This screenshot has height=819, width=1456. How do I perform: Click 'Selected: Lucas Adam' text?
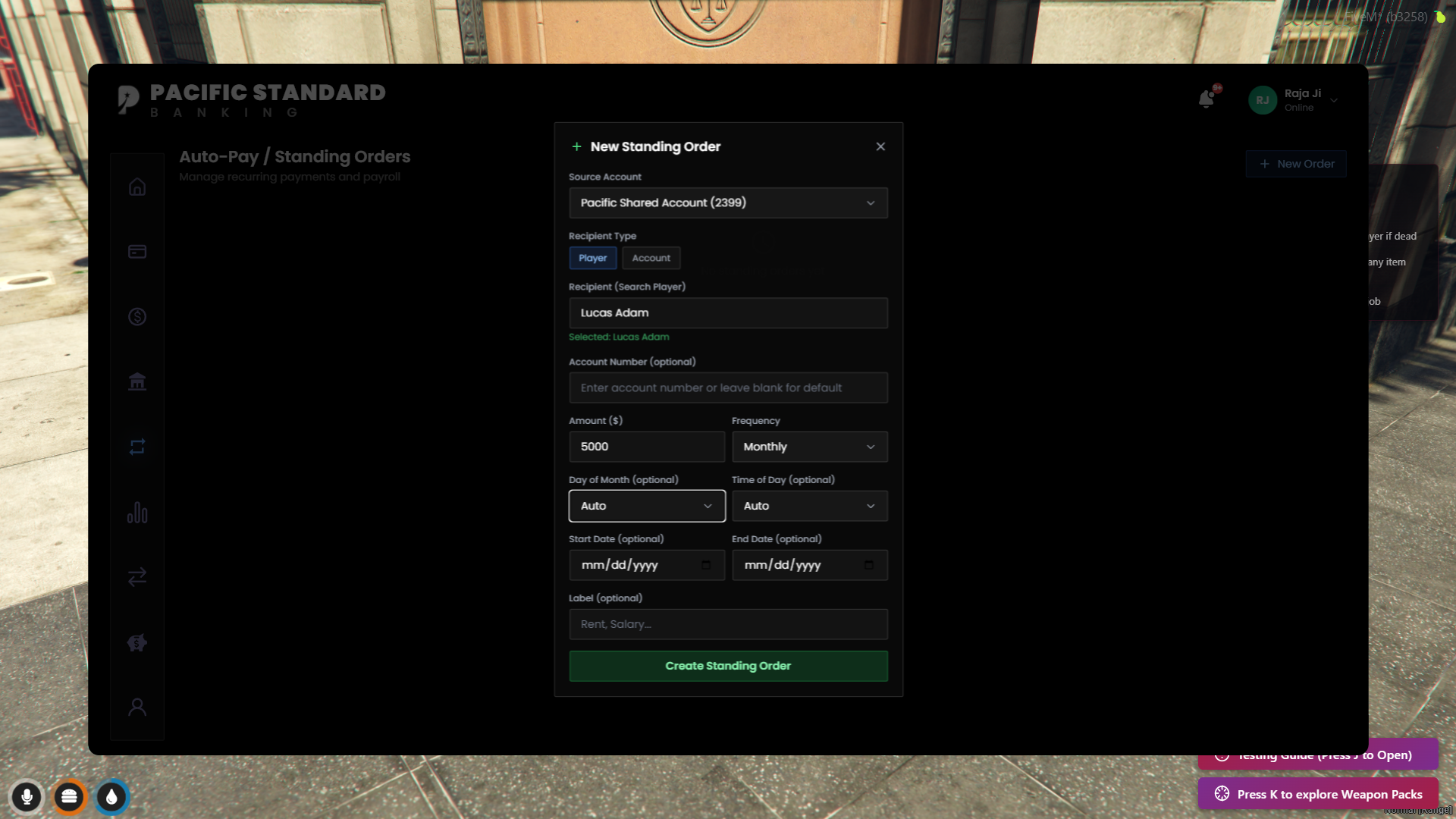[x=619, y=337]
